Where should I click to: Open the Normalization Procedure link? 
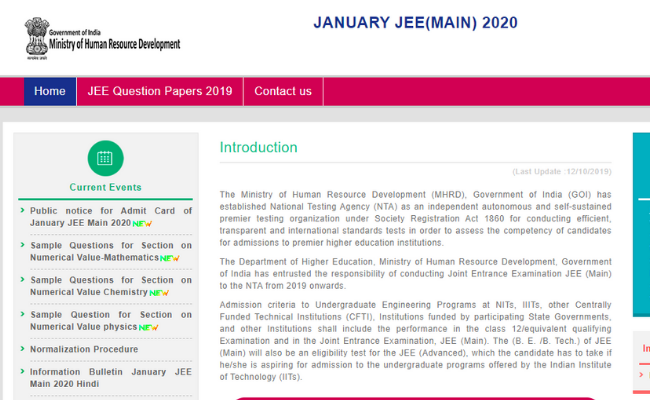tap(84, 349)
